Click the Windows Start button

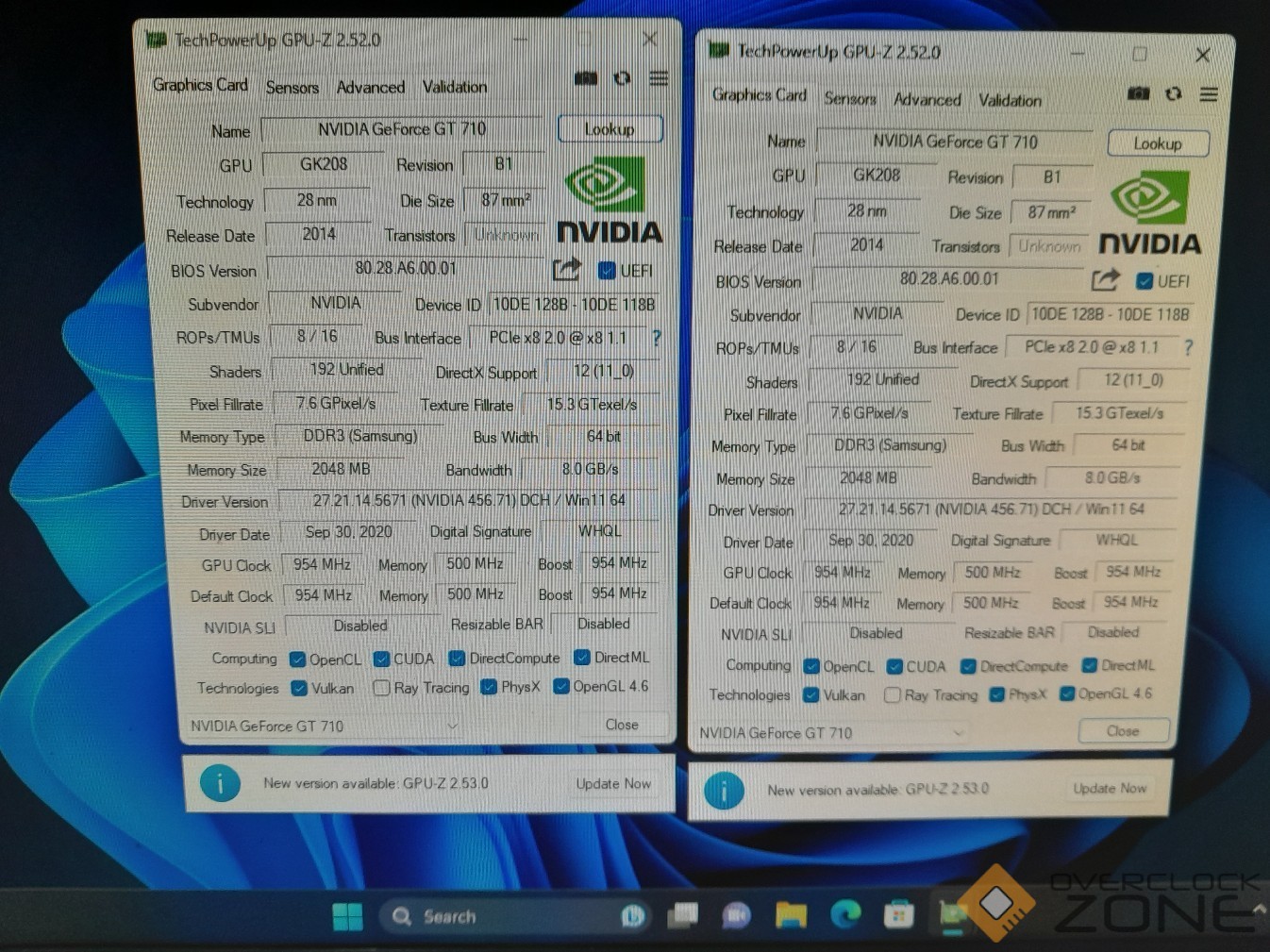[x=347, y=916]
